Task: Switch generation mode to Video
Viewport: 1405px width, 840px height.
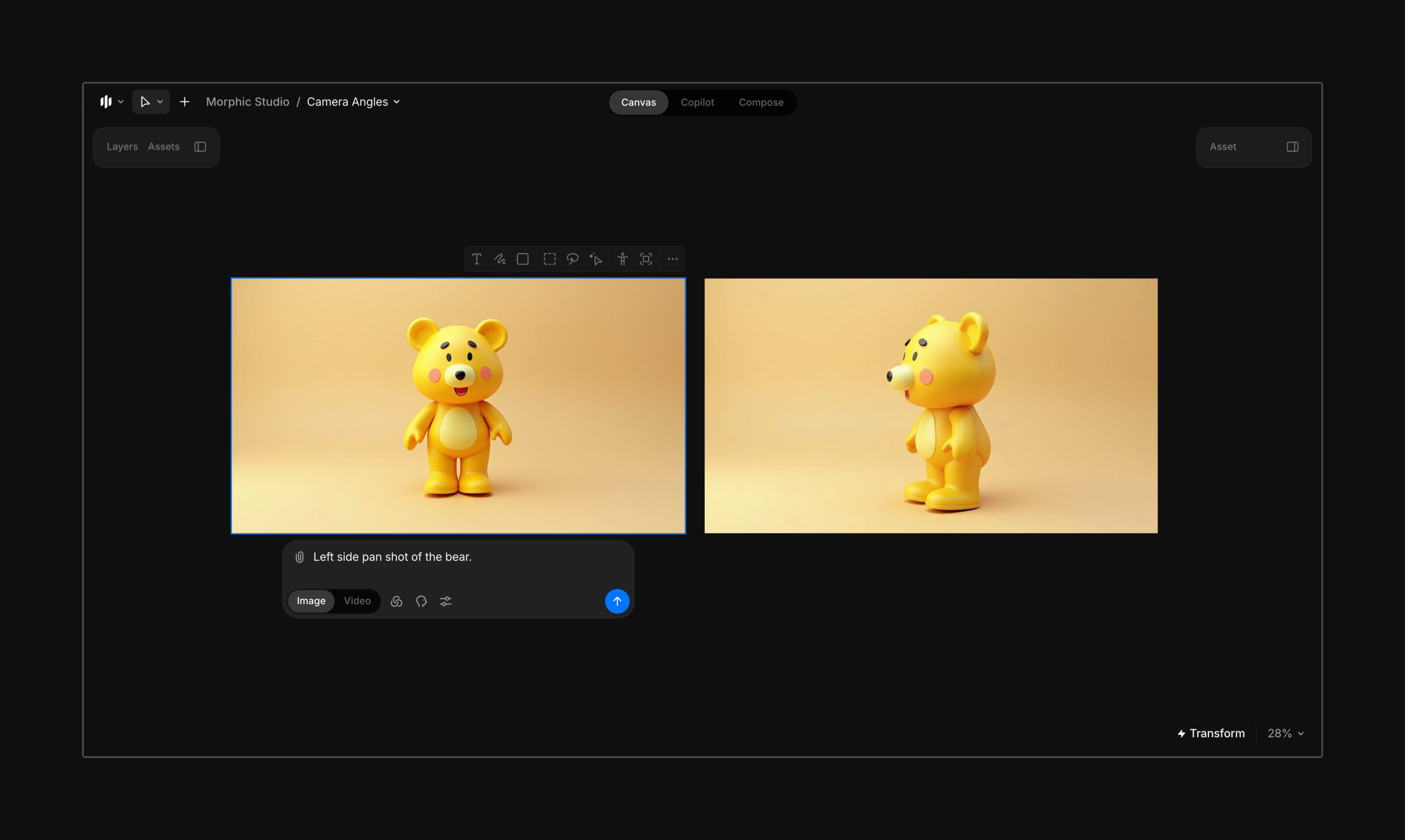Action: point(357,600)
